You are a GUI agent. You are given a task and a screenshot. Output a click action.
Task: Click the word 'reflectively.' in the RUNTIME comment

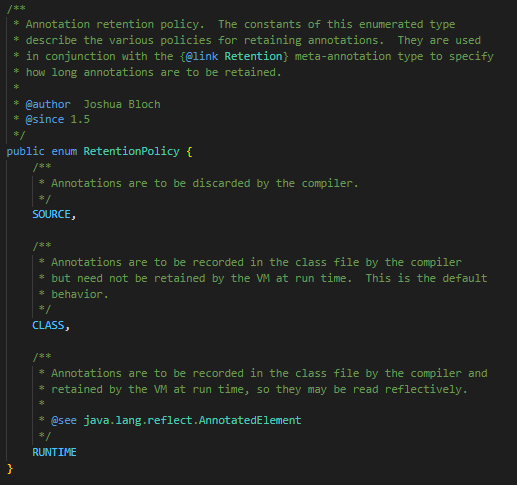point(426,389)
